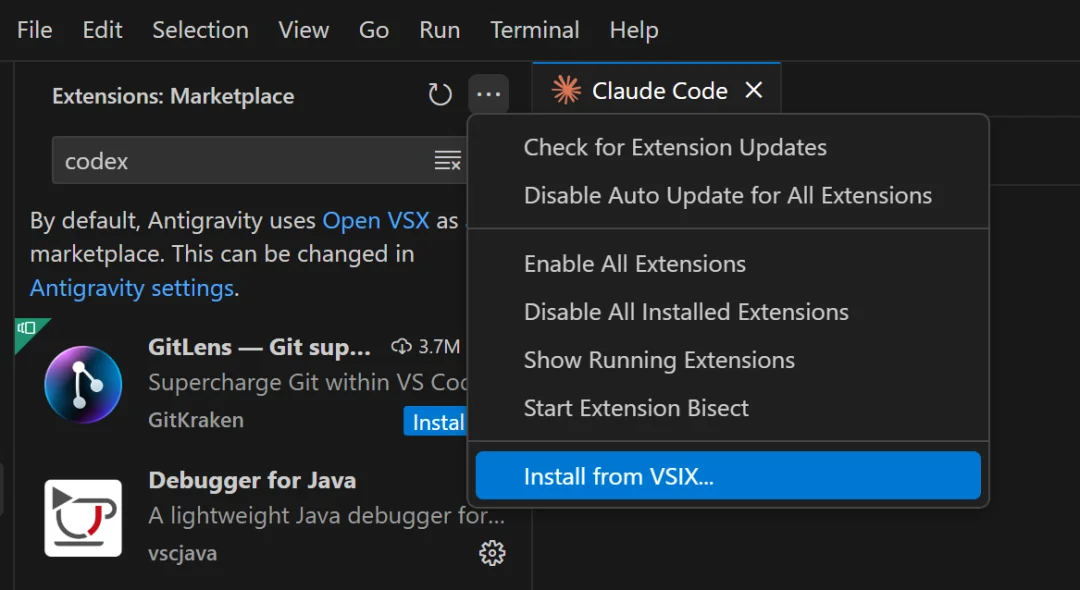Choose Check for Extension Updates
This screenshot has width=1080, height=590.
[675, 148]
